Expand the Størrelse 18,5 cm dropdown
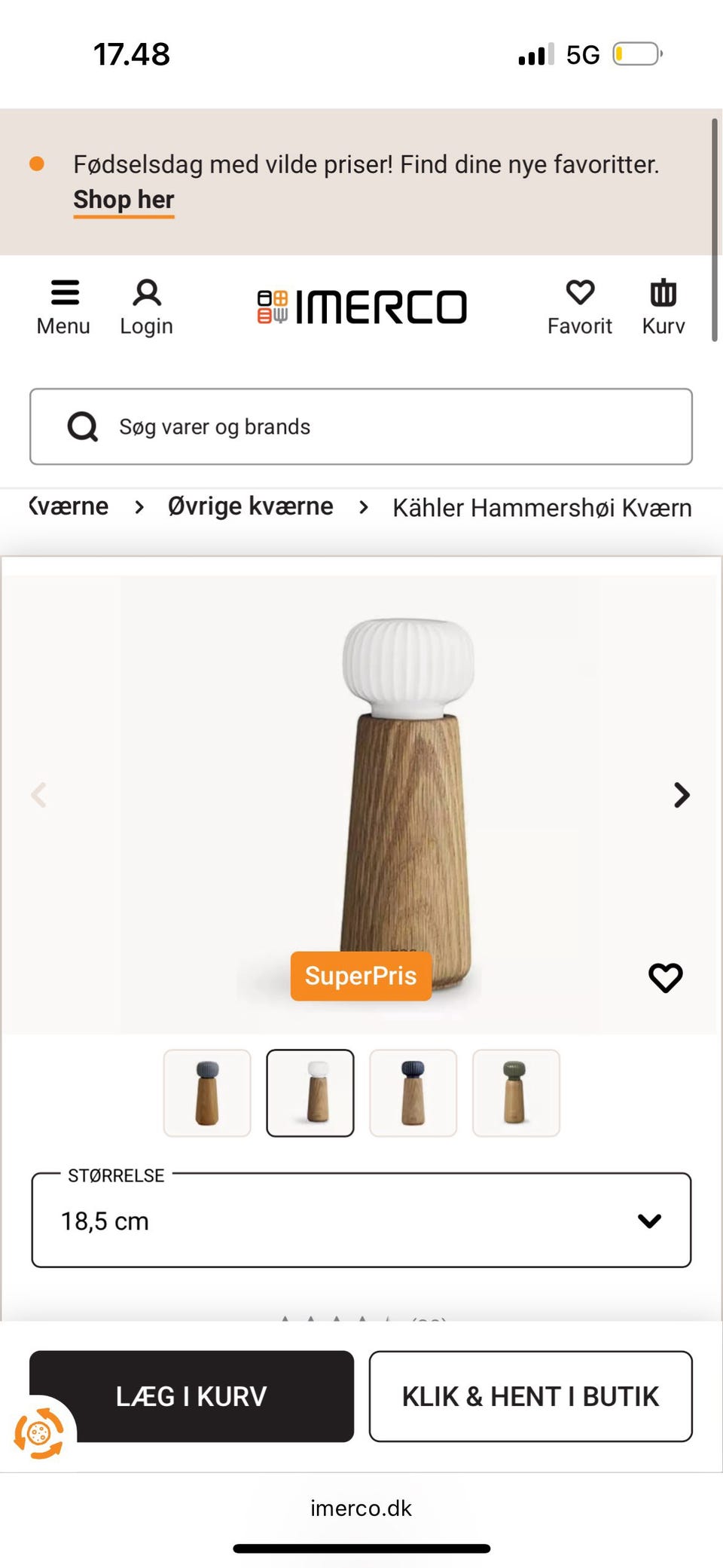The width and height of the screenshot is (723, 1568). coord(361,1220)
